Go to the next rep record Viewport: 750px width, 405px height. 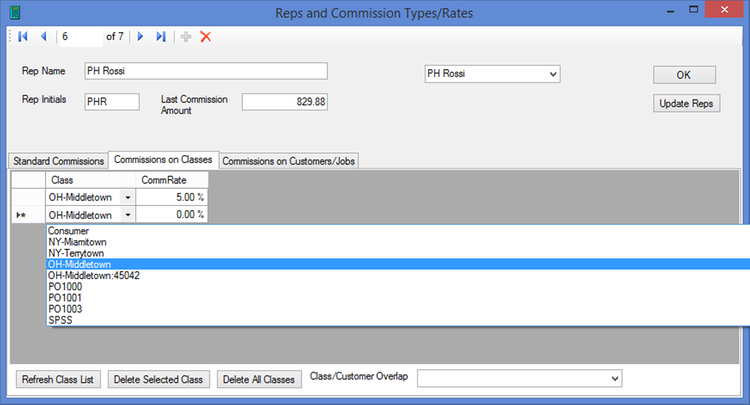pyautogui.click(x=140, y=36)
